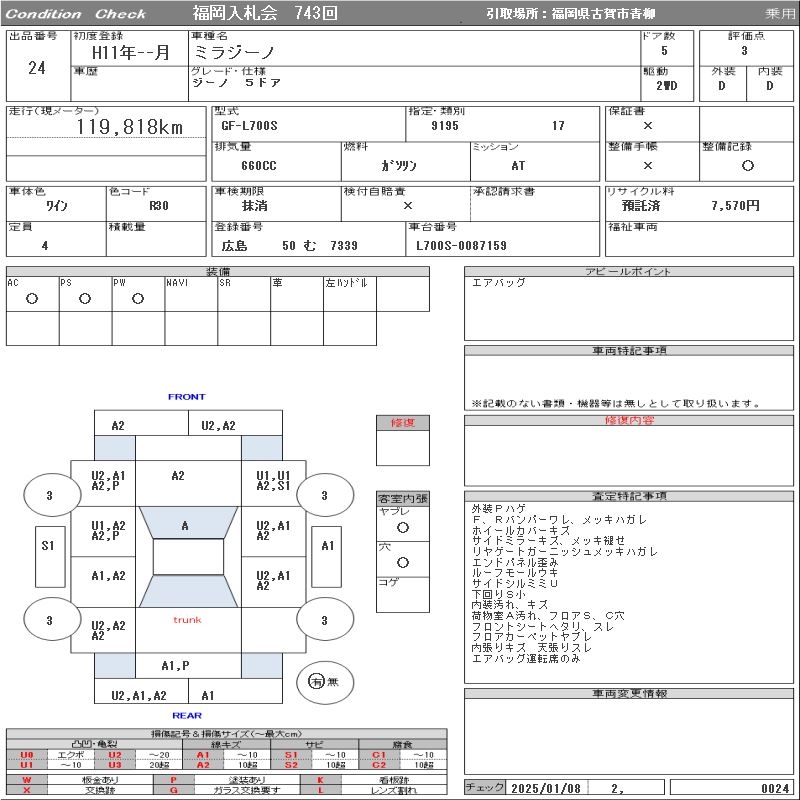This screenshot has width=800, height=800.
Task: Select the color code "R30"
Action: [159, 205]
